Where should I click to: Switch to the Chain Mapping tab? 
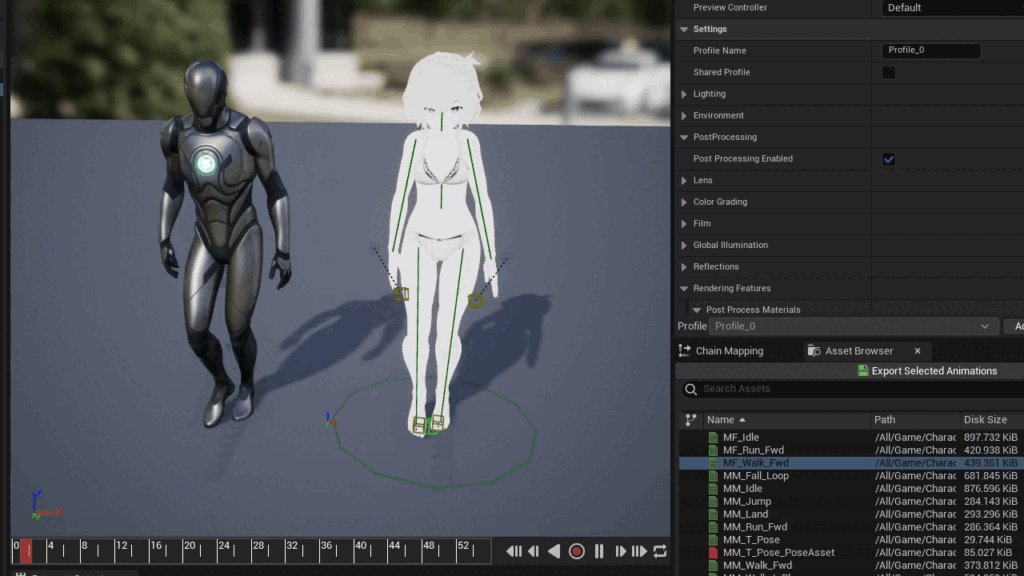tap(731, 351)
